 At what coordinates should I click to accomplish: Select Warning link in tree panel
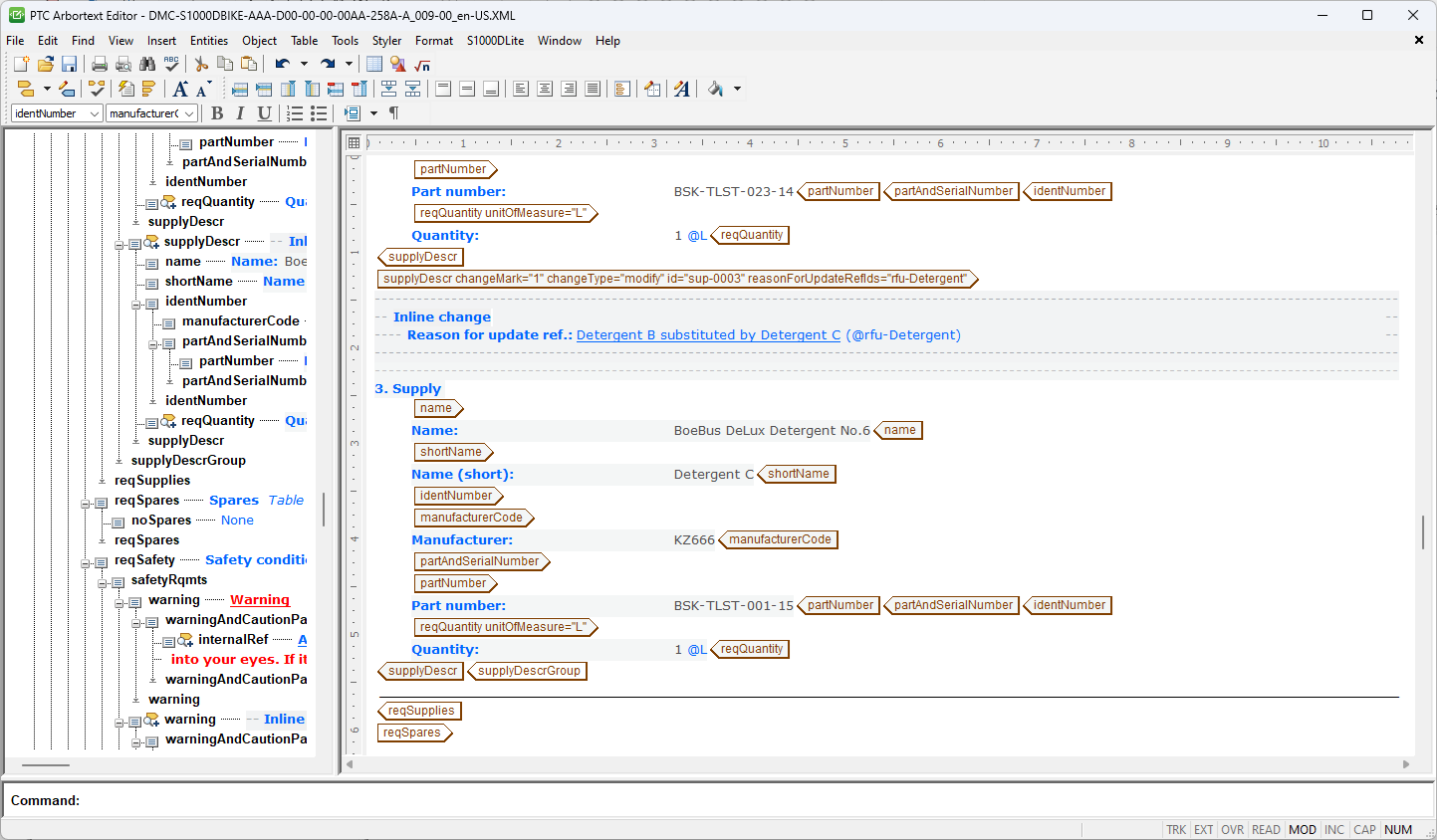(260, 600)
